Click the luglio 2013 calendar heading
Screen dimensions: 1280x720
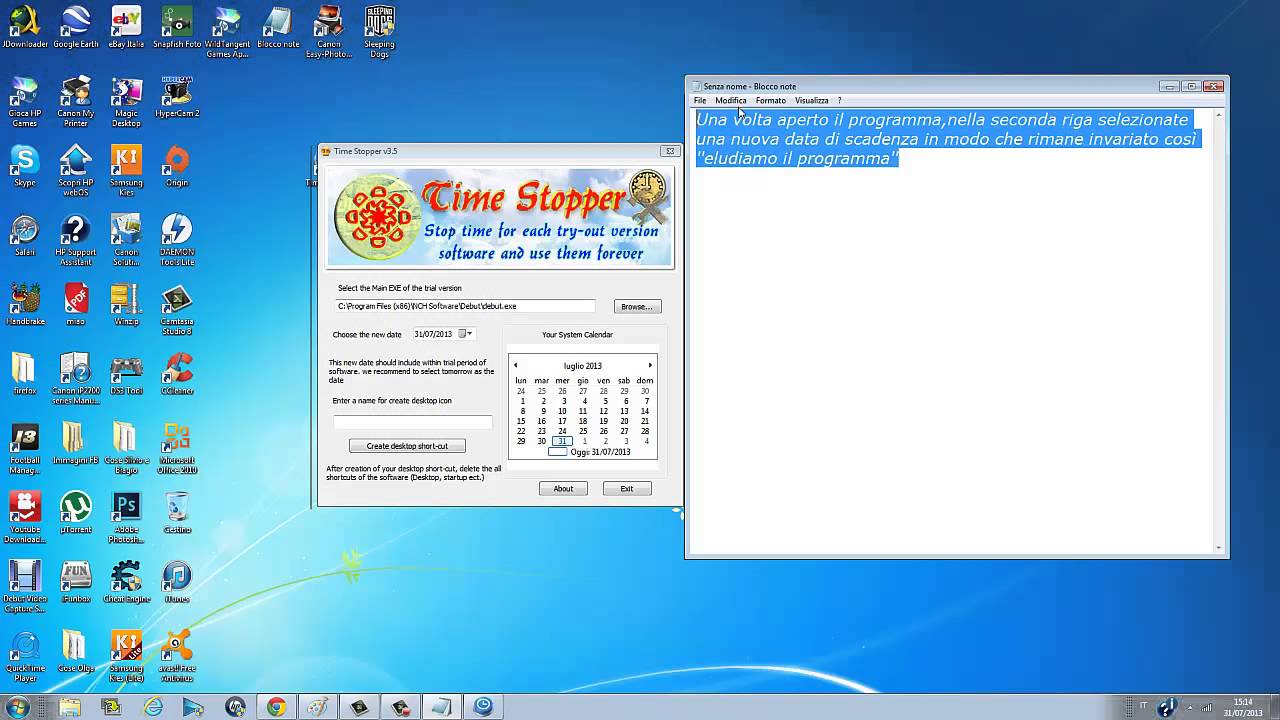click(582, 365)
